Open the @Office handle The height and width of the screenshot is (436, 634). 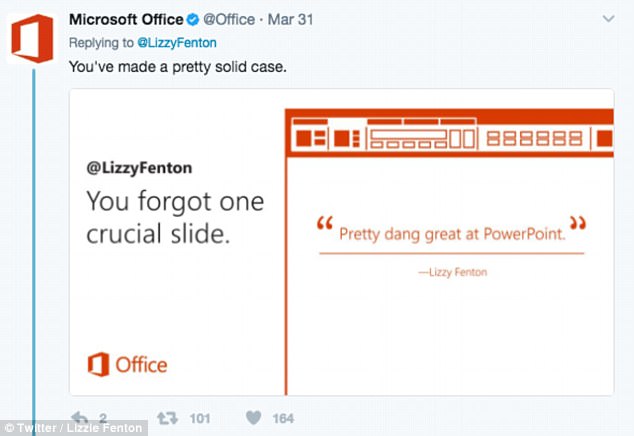pyautogui.click(x=229, y=19)
